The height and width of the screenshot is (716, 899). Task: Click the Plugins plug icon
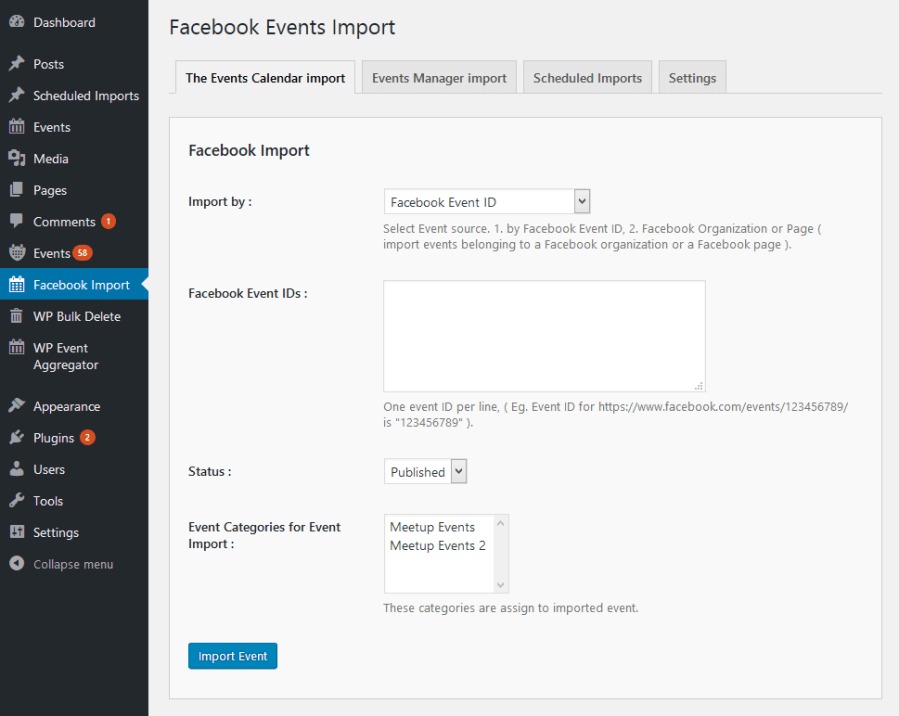point(16,438)
